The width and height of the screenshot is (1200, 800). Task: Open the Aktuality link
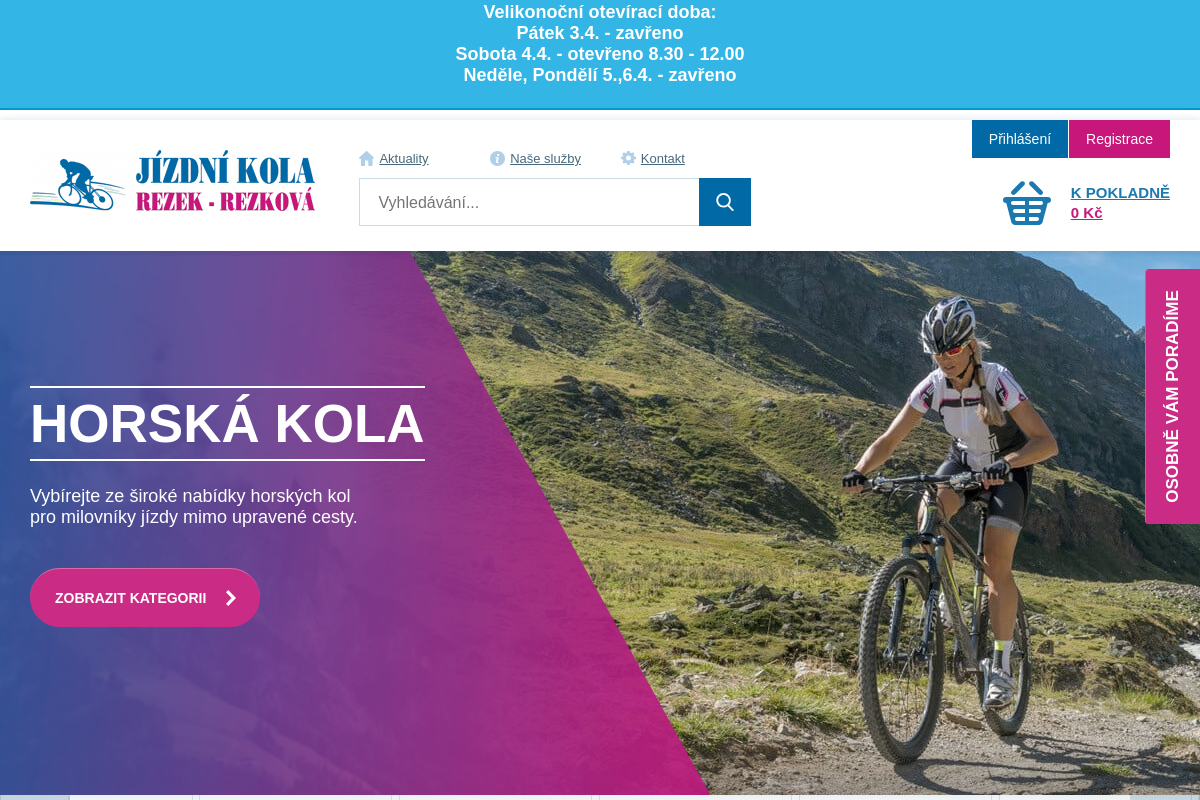[404, 158]
